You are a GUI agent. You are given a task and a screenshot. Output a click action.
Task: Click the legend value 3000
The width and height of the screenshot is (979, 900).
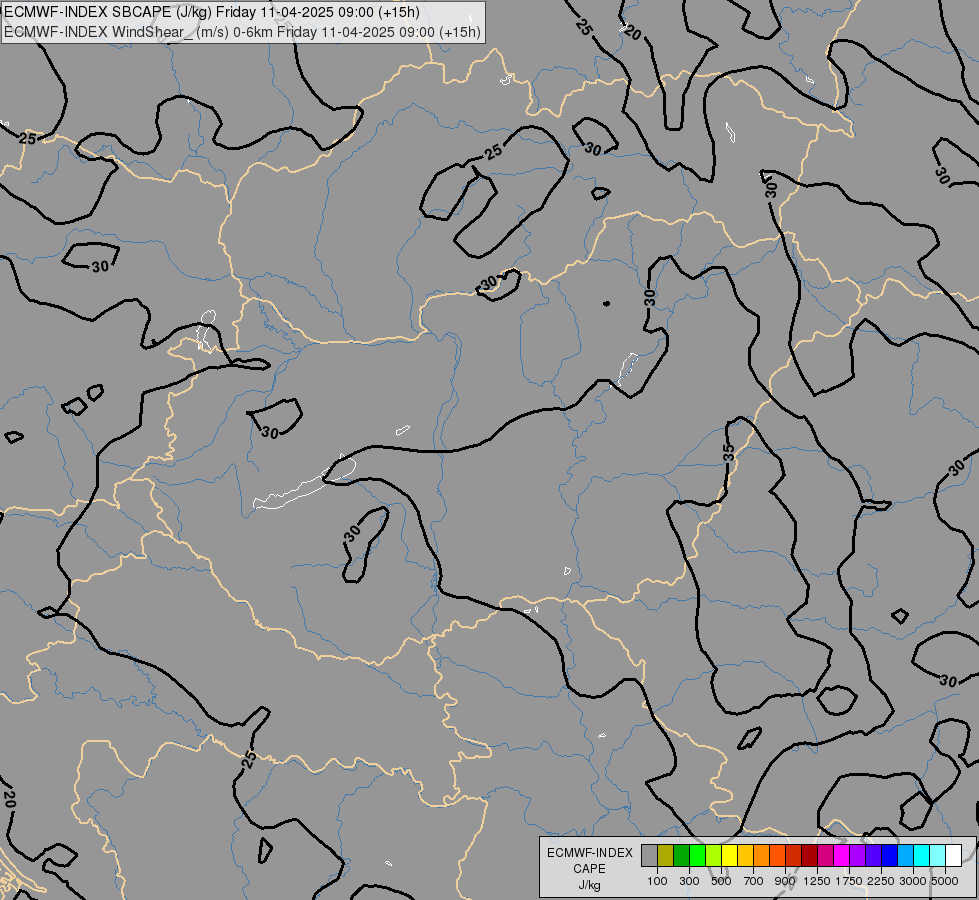point(913,881)
